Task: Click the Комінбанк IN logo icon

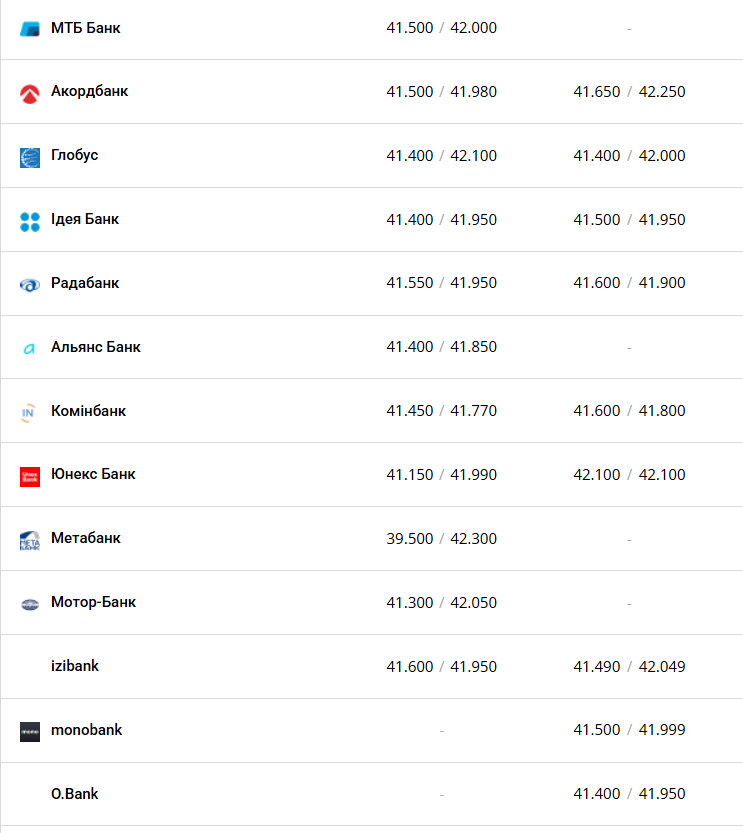Action: 28,413
